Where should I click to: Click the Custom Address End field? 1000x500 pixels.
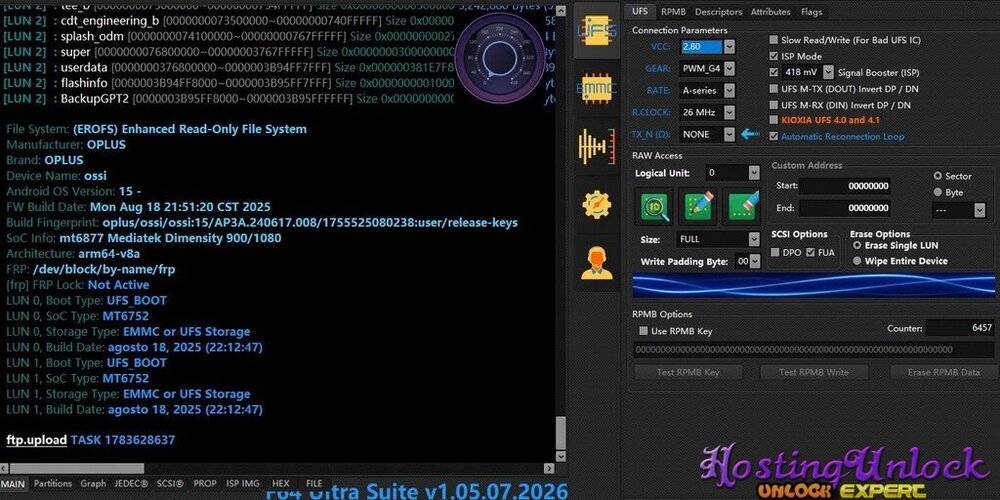pos(844,208)
